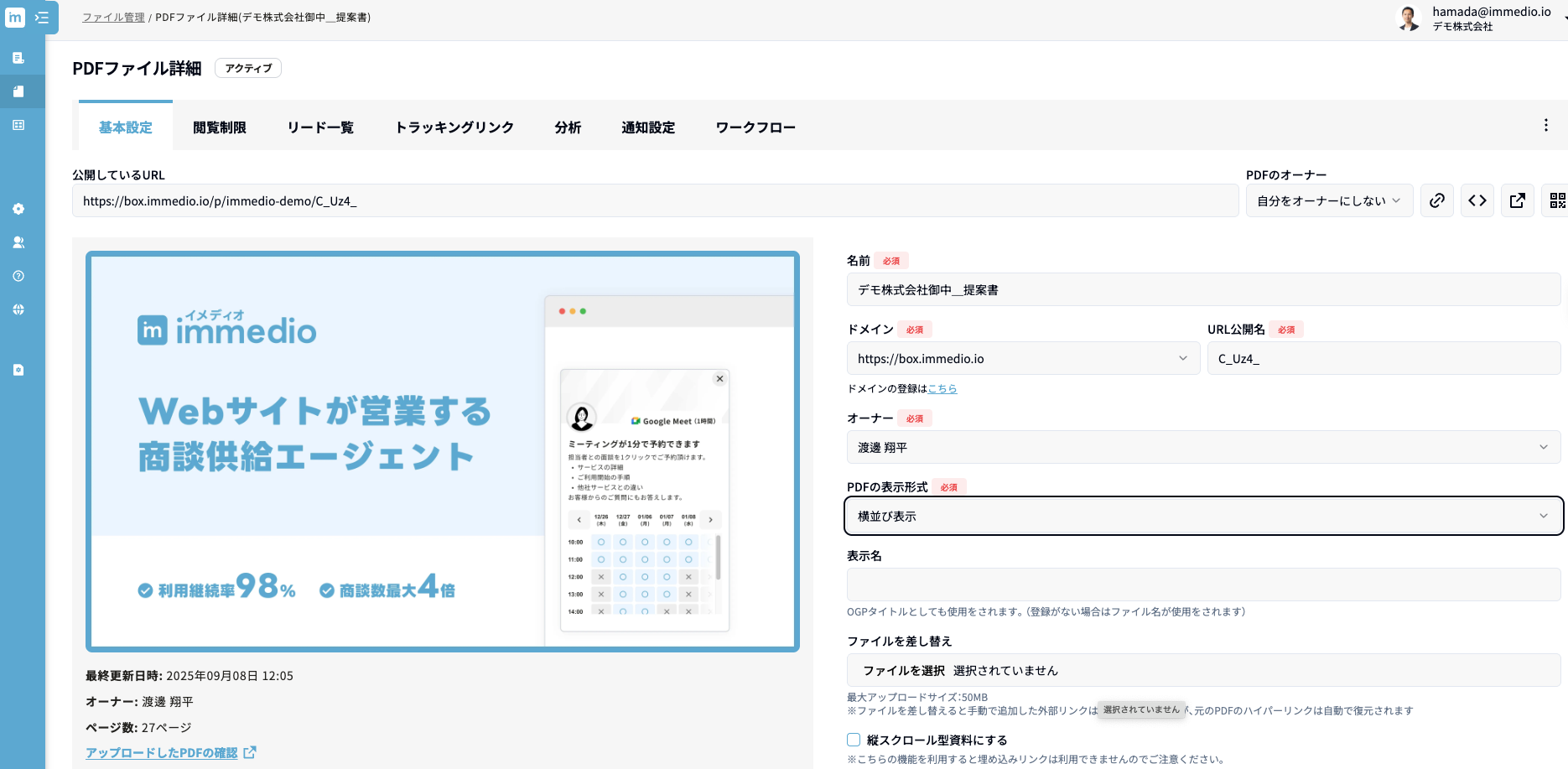1568x769 pixels.
Task: Open the オーナー dropdown showing 渡邊 翔平
Action: click(1202, 447)
